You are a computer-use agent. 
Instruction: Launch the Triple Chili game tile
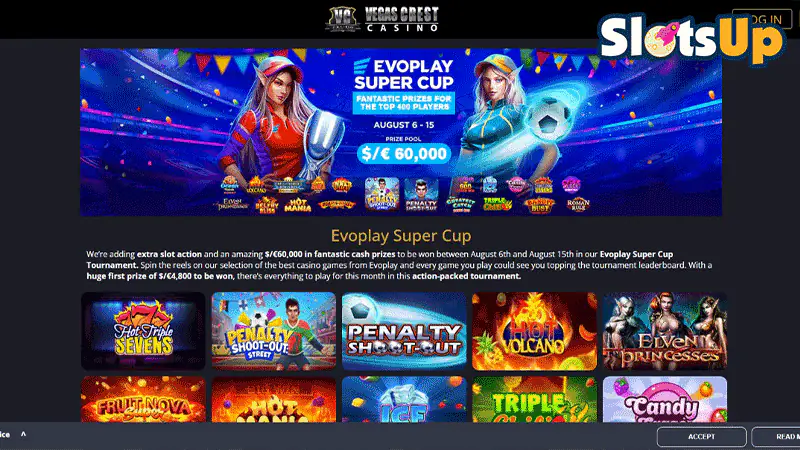pos(534,399)
